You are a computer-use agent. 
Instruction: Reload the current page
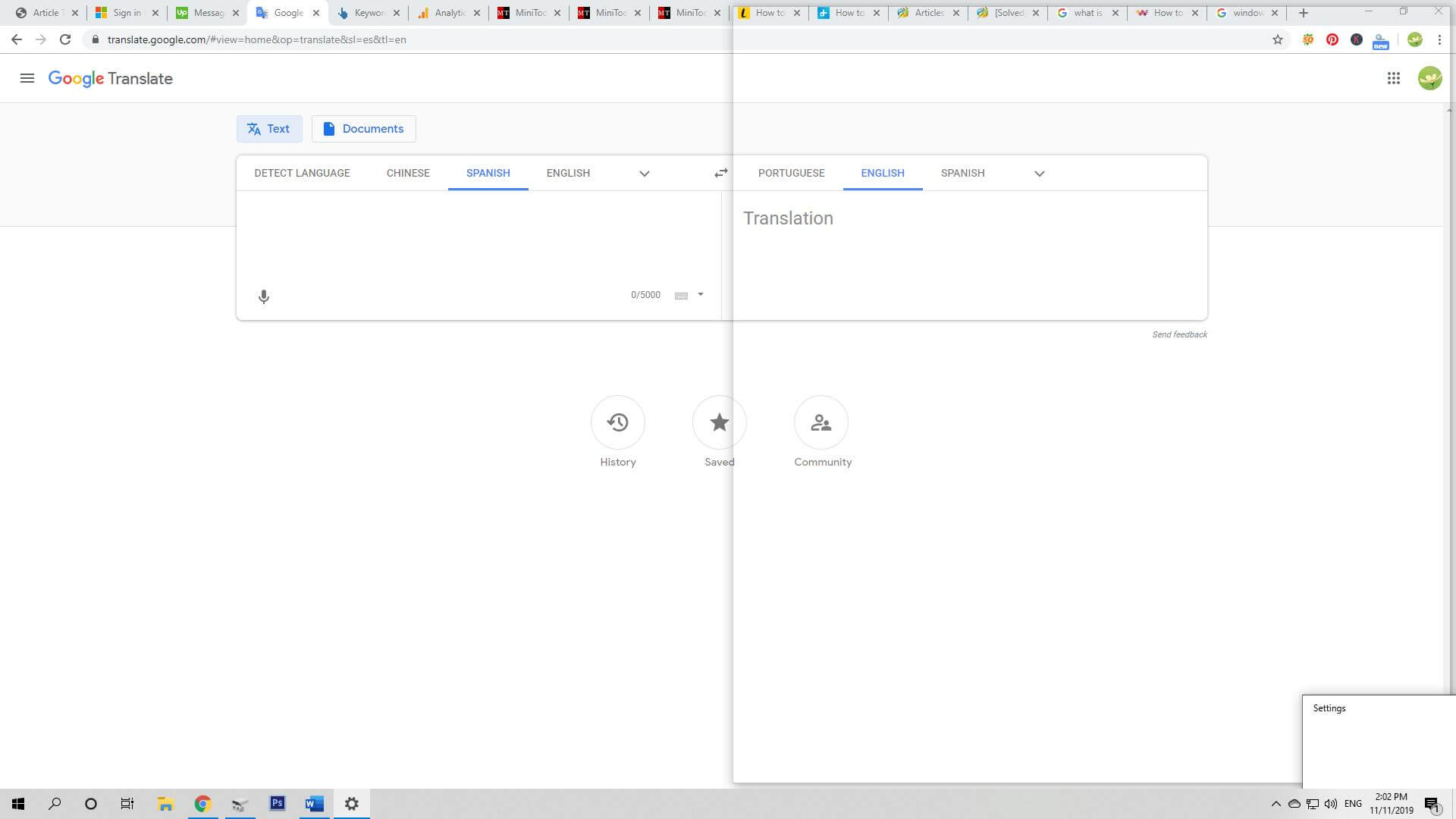pyautogui.click(x=65, y=39)
